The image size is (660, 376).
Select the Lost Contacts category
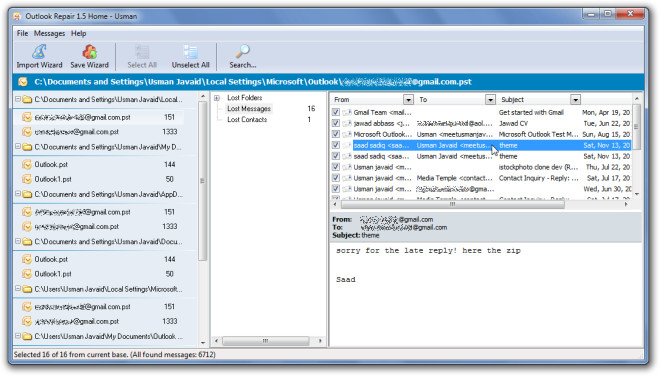coord(247,120)
